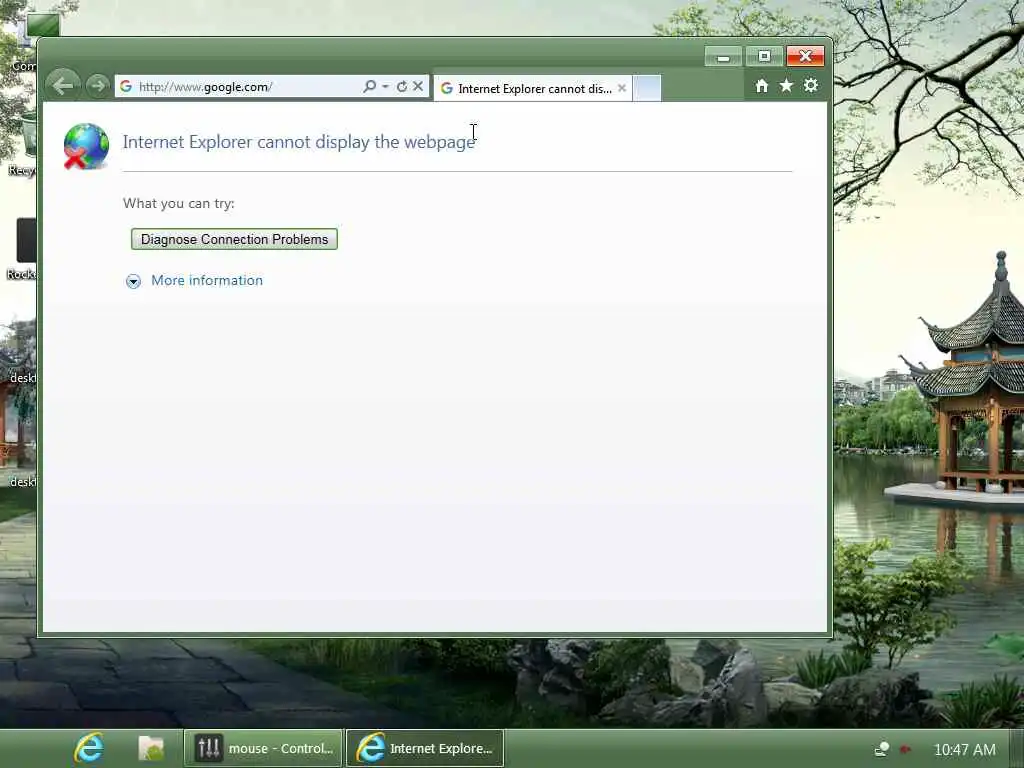Click the globe error icon on page

(86, 146)
